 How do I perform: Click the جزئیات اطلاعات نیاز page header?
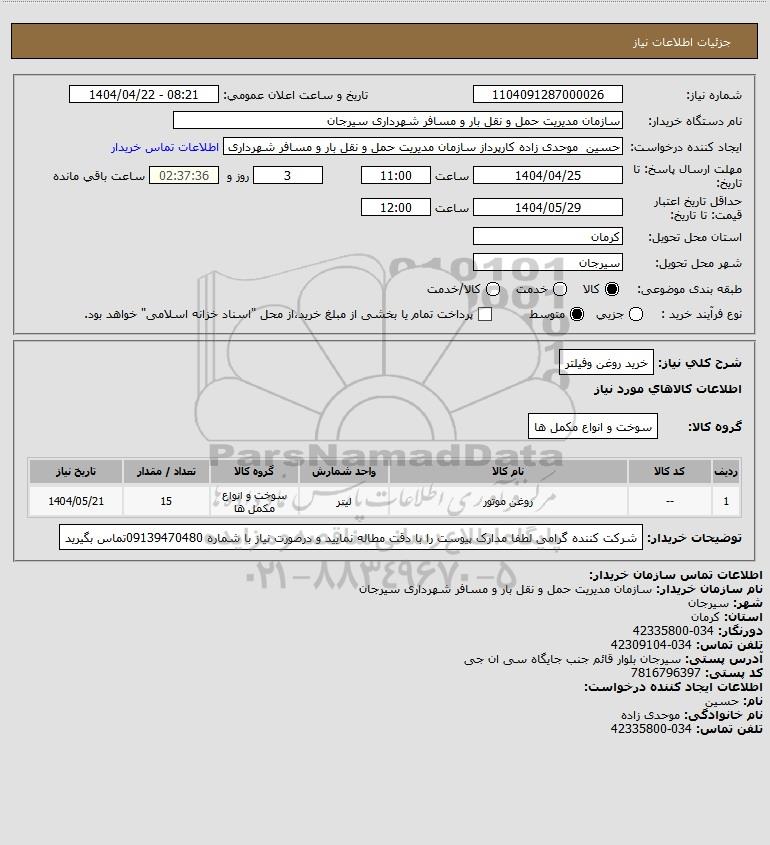click(682, 42)
